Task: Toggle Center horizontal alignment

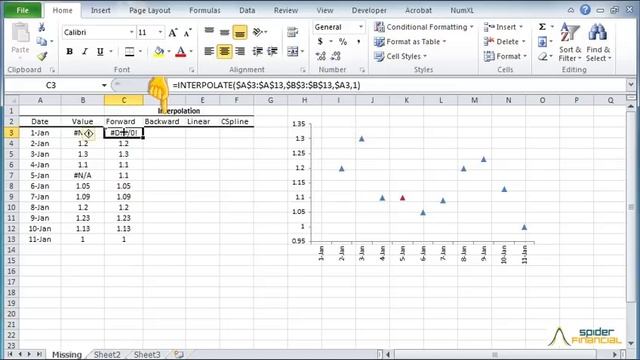Action: [x=224, y=51]
